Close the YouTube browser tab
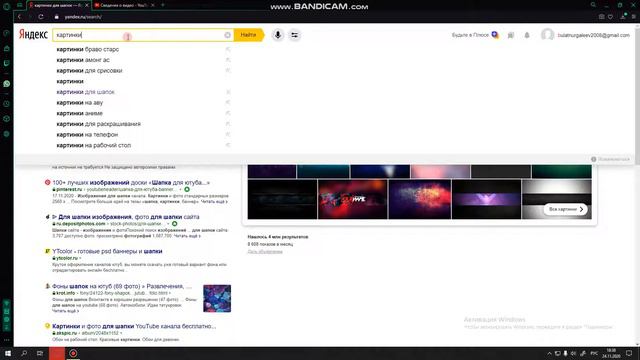 point(153,5)
